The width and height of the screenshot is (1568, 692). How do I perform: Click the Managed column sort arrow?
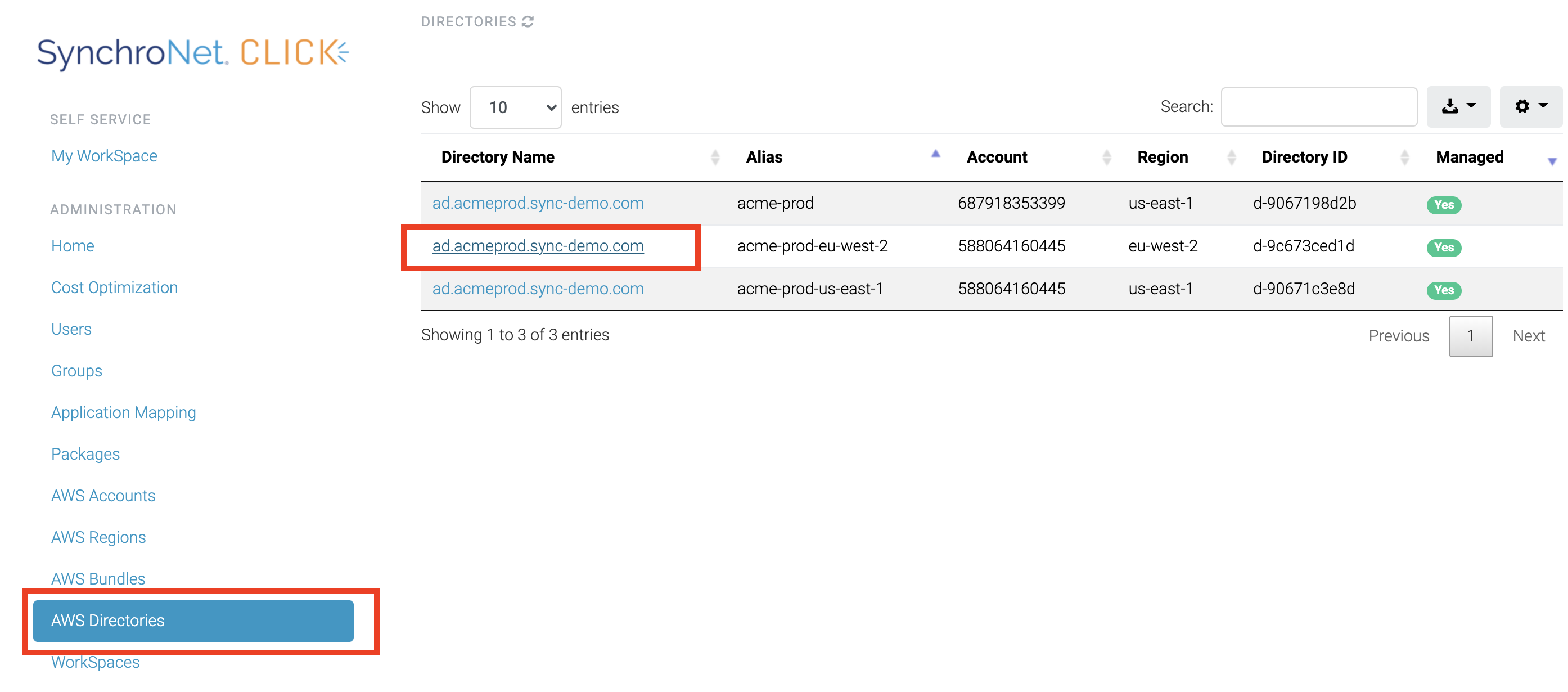(x=1552, y=160)
